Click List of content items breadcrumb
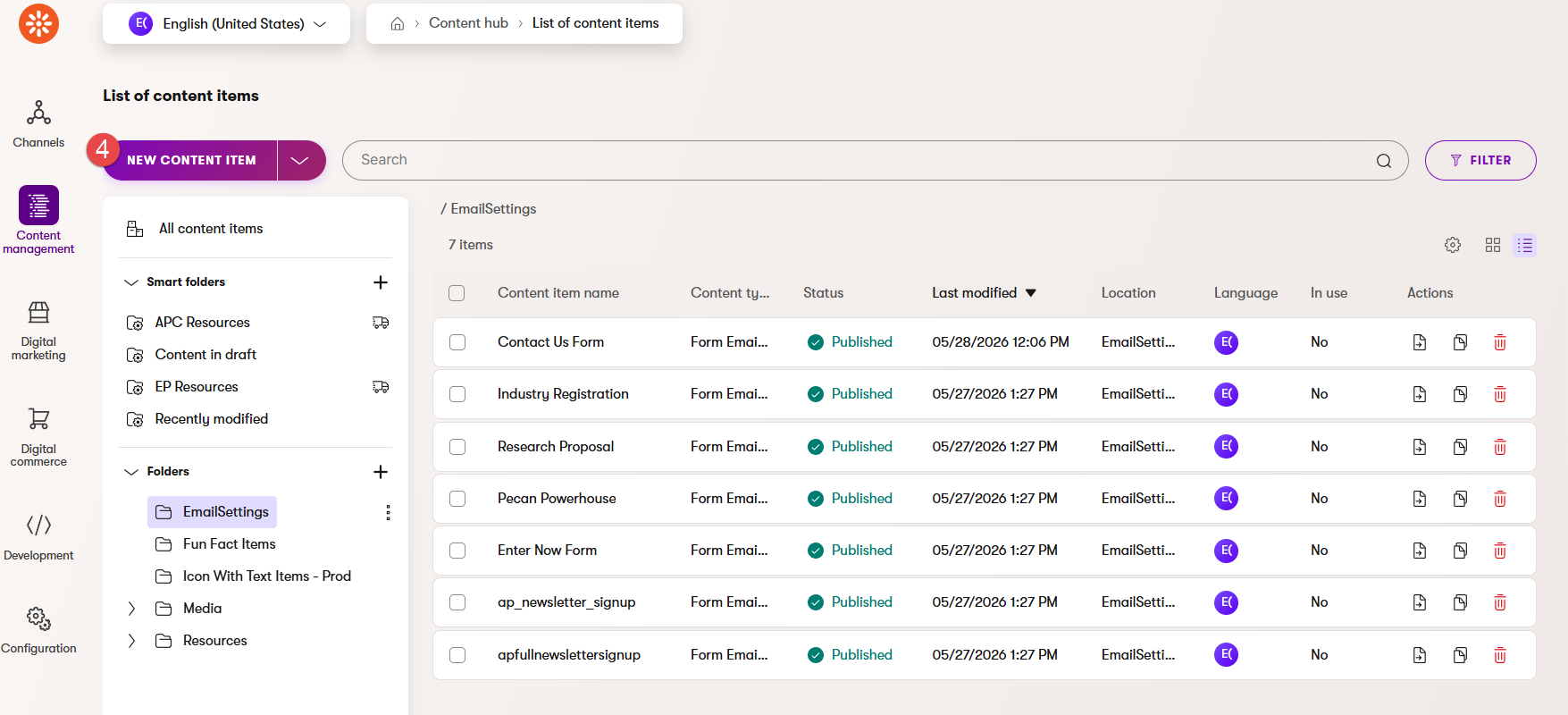Image resolution: width=1568 pixels, height=715 pixels. pos(595,23)
